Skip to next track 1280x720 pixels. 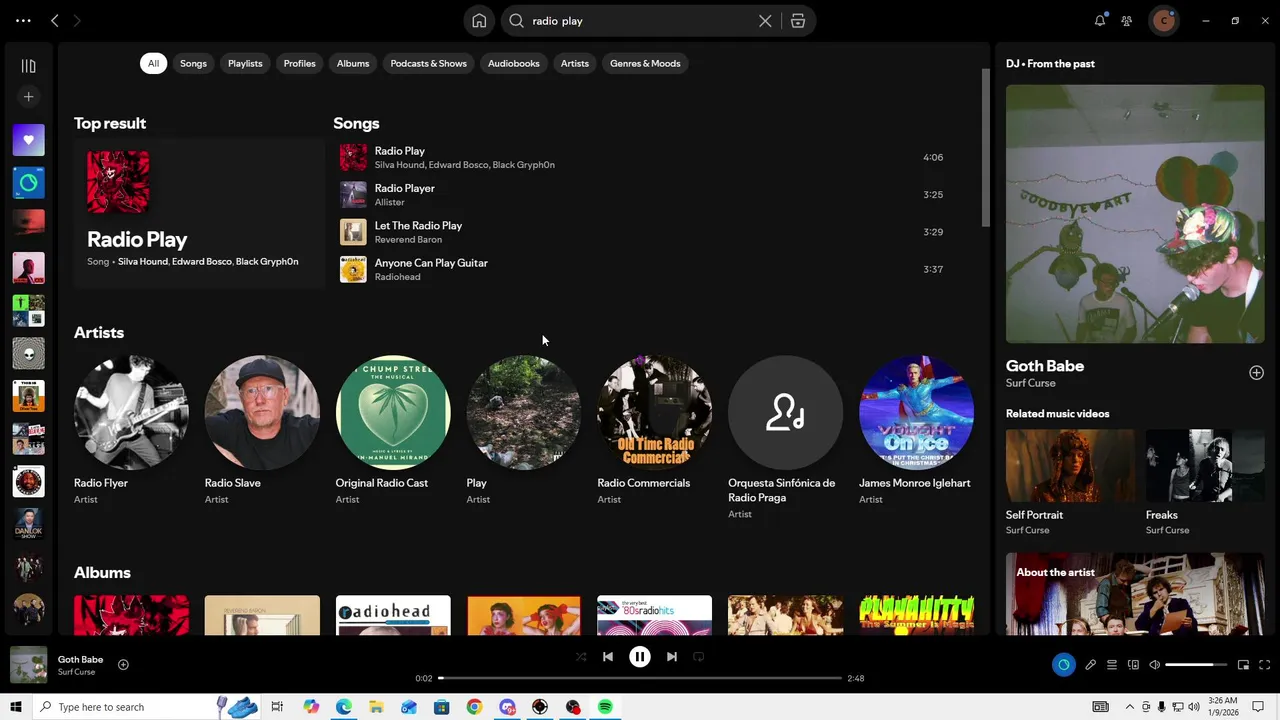tap(672, 657)
